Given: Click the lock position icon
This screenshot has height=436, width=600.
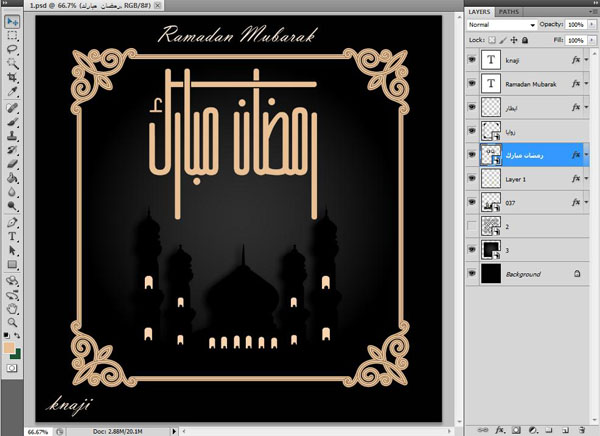Looking at the screenshot, I should (513, 39).
